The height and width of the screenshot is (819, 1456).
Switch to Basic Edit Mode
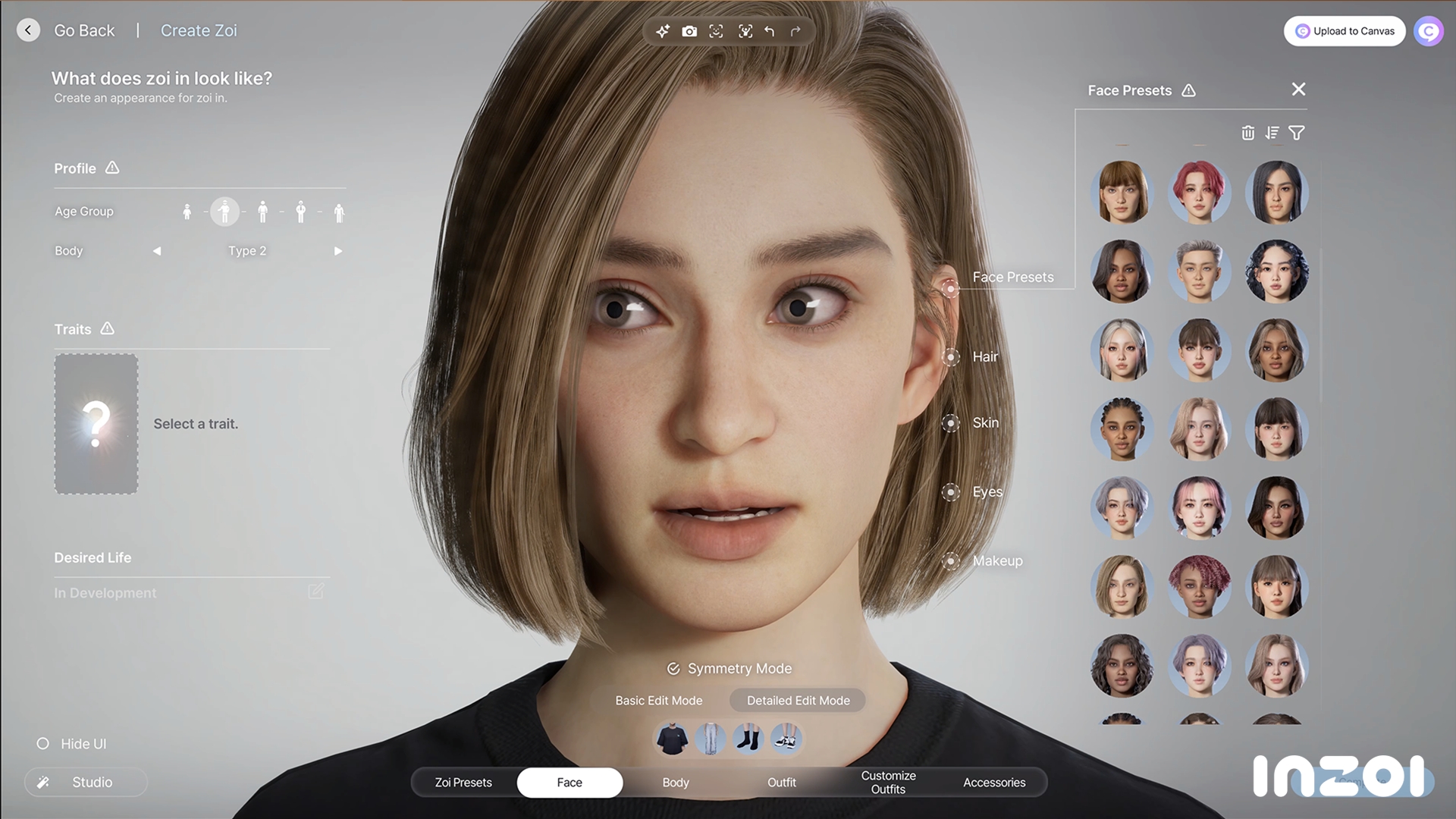(658, 701)
